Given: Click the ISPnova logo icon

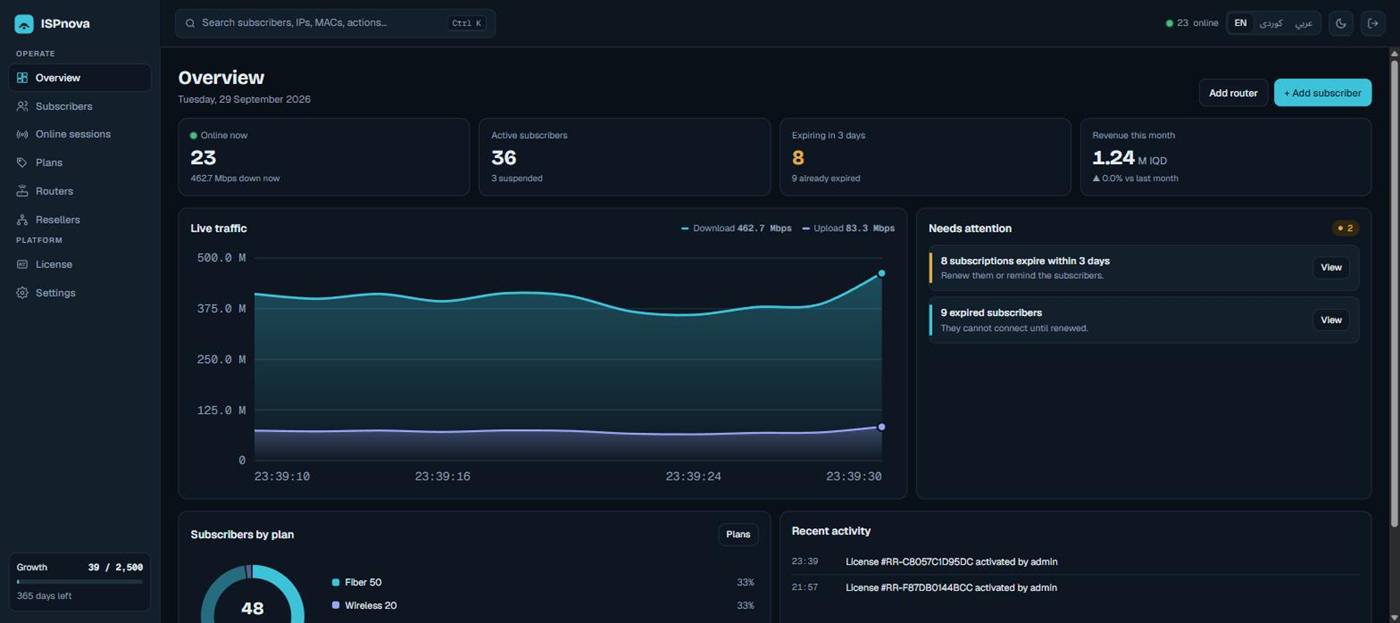Looking at the screenshot, I should pos(24,23).
